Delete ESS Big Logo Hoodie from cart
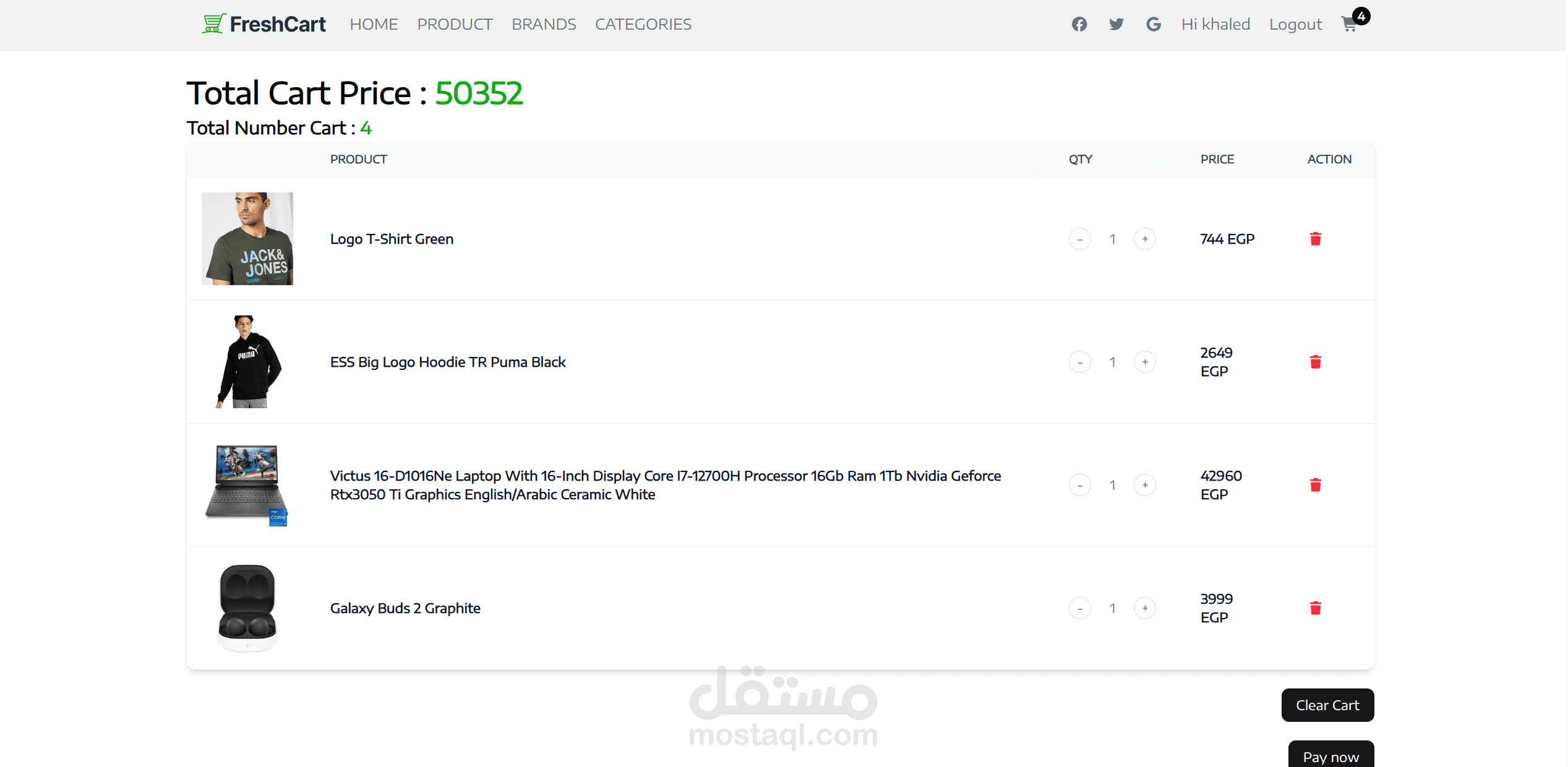1568x767 pixels. [x=1316, y=362]
